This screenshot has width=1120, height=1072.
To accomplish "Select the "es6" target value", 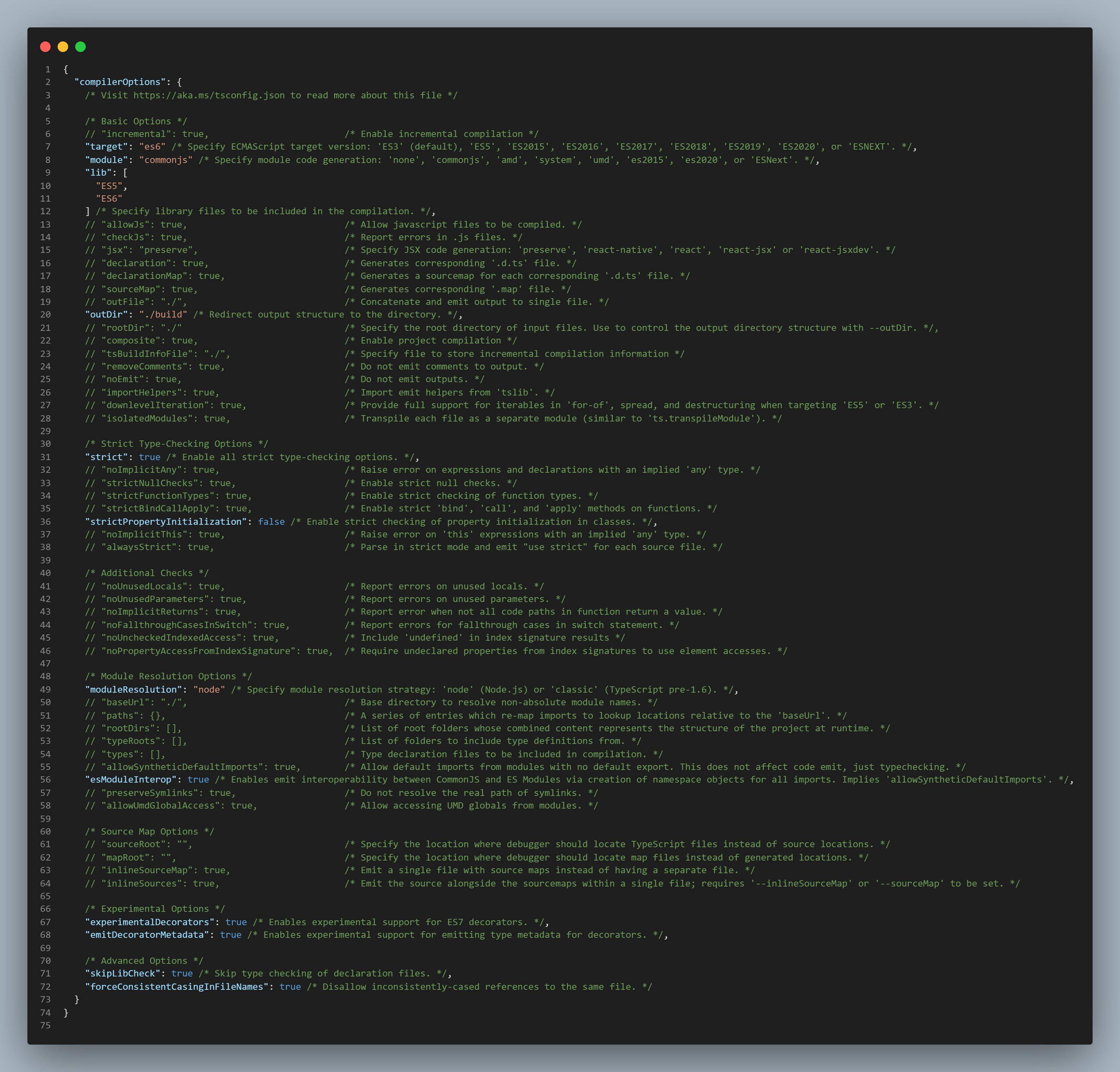I will [x=152, y=147].
